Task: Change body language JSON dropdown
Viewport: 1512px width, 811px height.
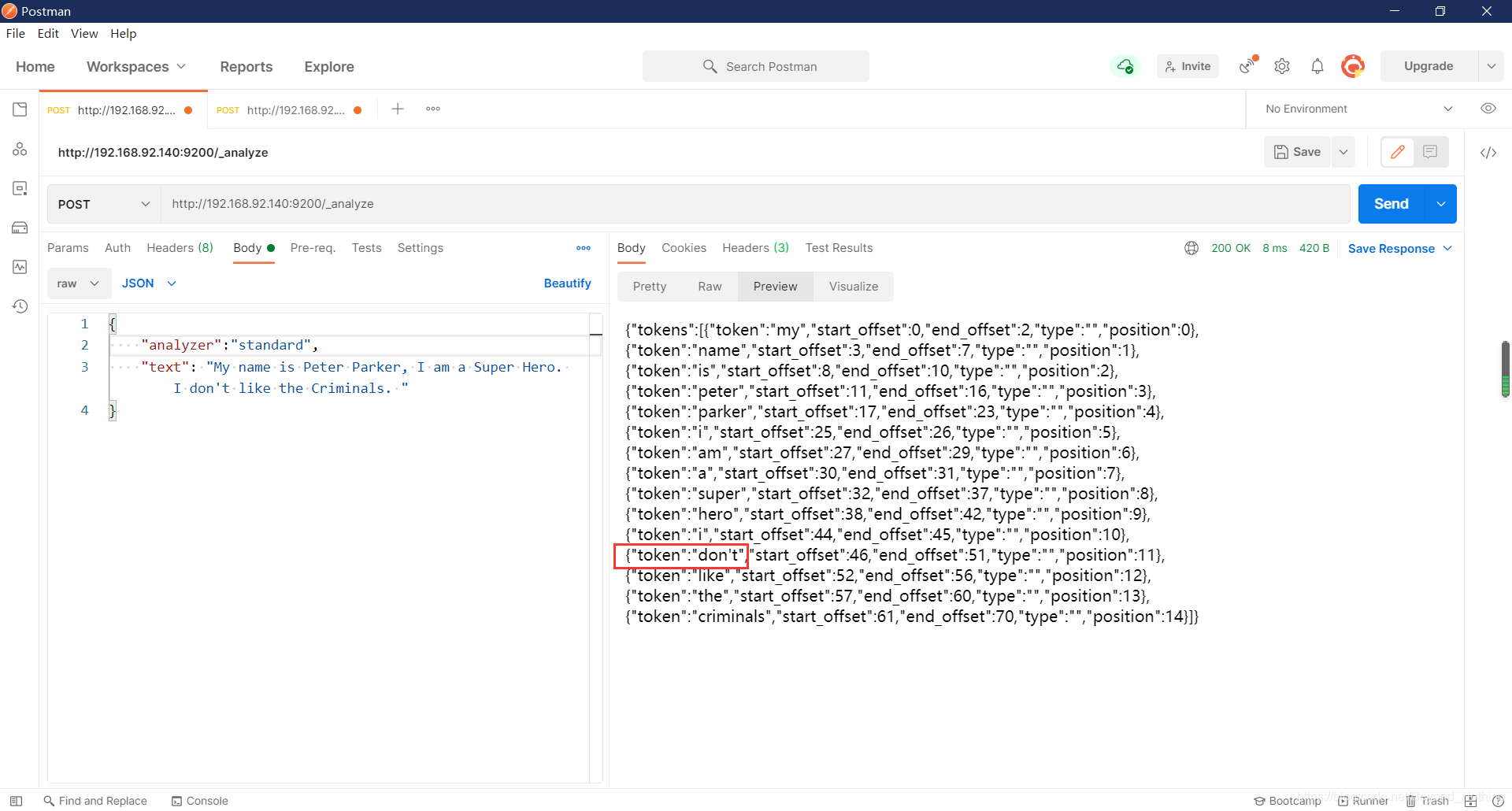Action: pos(149,283)
